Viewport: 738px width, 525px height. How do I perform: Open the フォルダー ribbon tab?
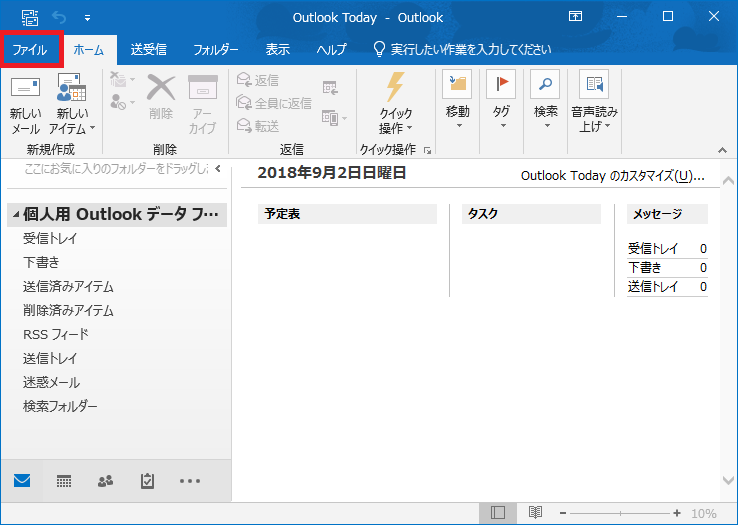coord(216,49)
